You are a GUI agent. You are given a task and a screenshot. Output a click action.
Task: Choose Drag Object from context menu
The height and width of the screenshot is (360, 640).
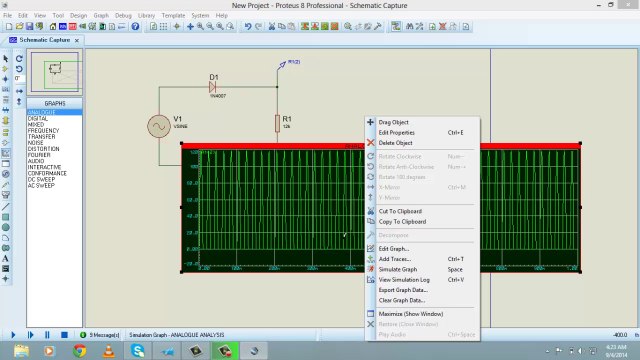422,122
